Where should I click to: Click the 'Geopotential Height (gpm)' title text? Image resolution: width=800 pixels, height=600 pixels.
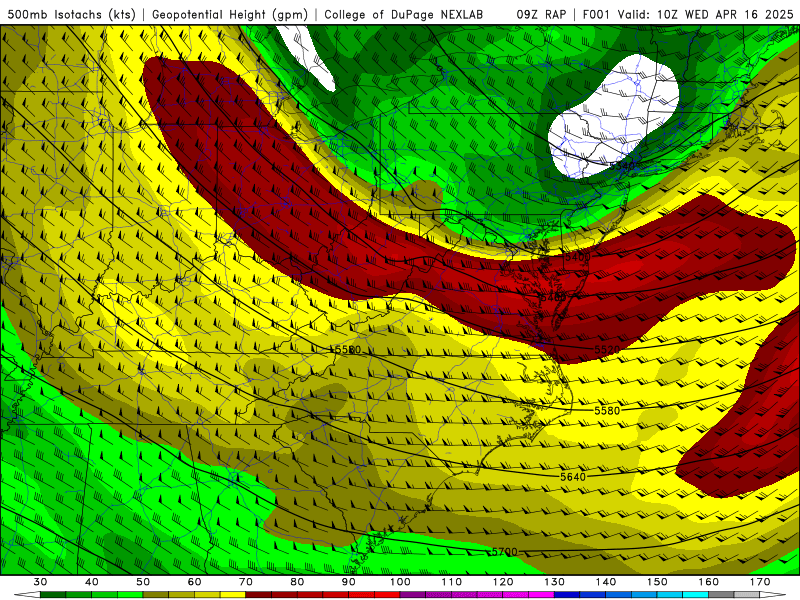point(230,14)
